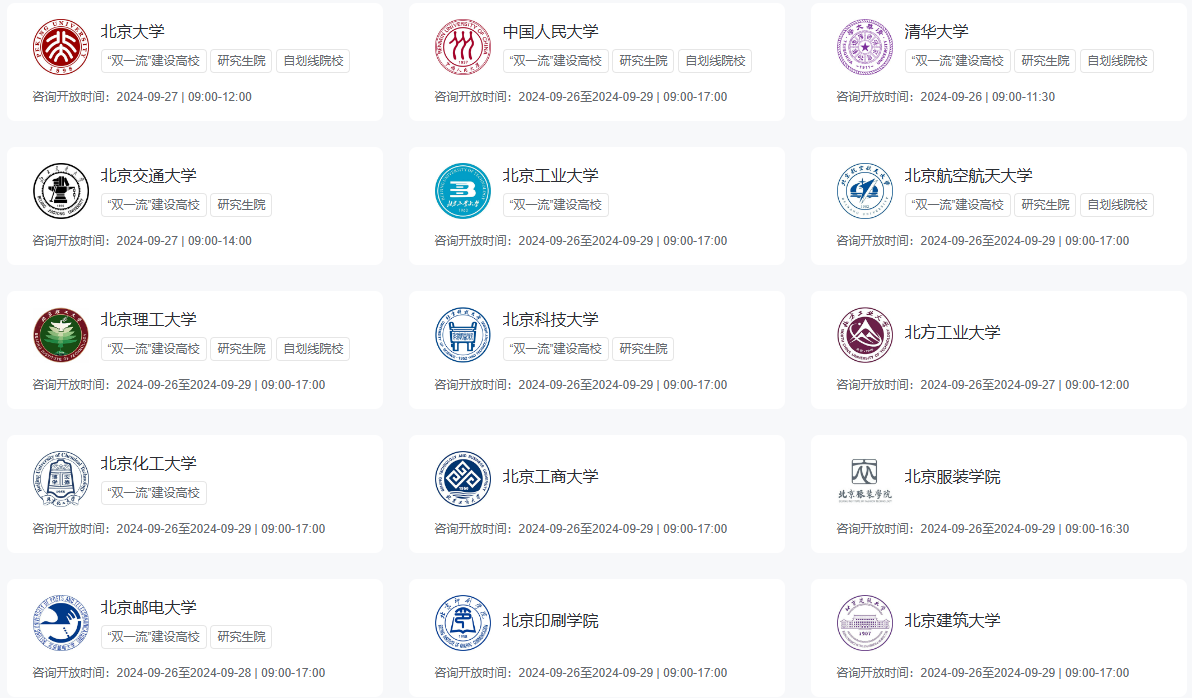Viewport: 1192px width, 698px height.
Task: Select the 北京服装学院 logo
Action: [x=865, y=479]
